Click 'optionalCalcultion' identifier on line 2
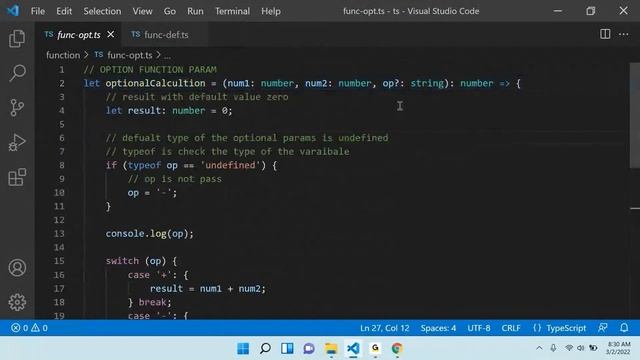 click(156, 83)
